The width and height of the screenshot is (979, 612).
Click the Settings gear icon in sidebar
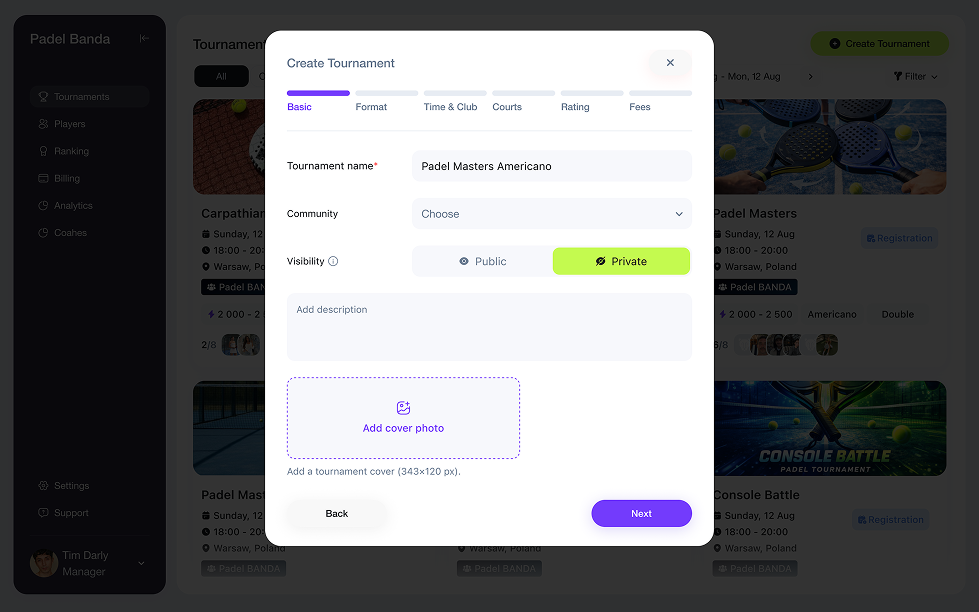click(x=43, y=486)
